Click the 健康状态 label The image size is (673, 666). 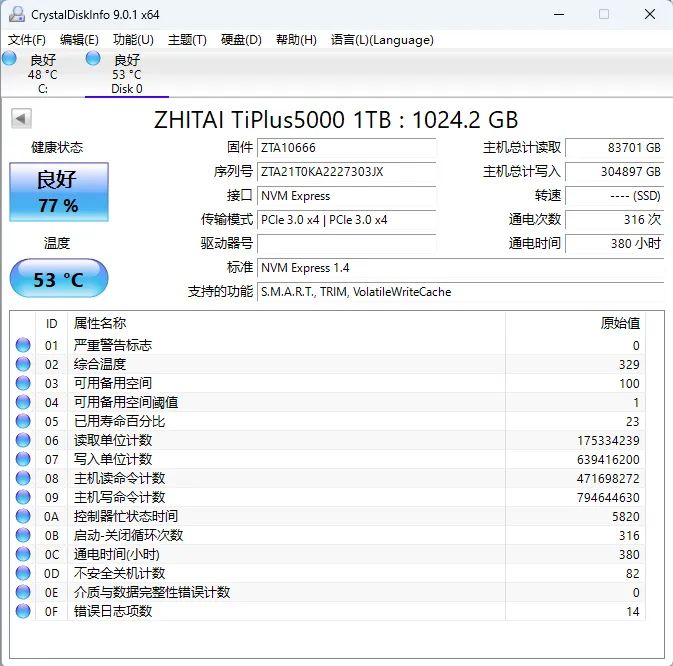click(57, 148)
